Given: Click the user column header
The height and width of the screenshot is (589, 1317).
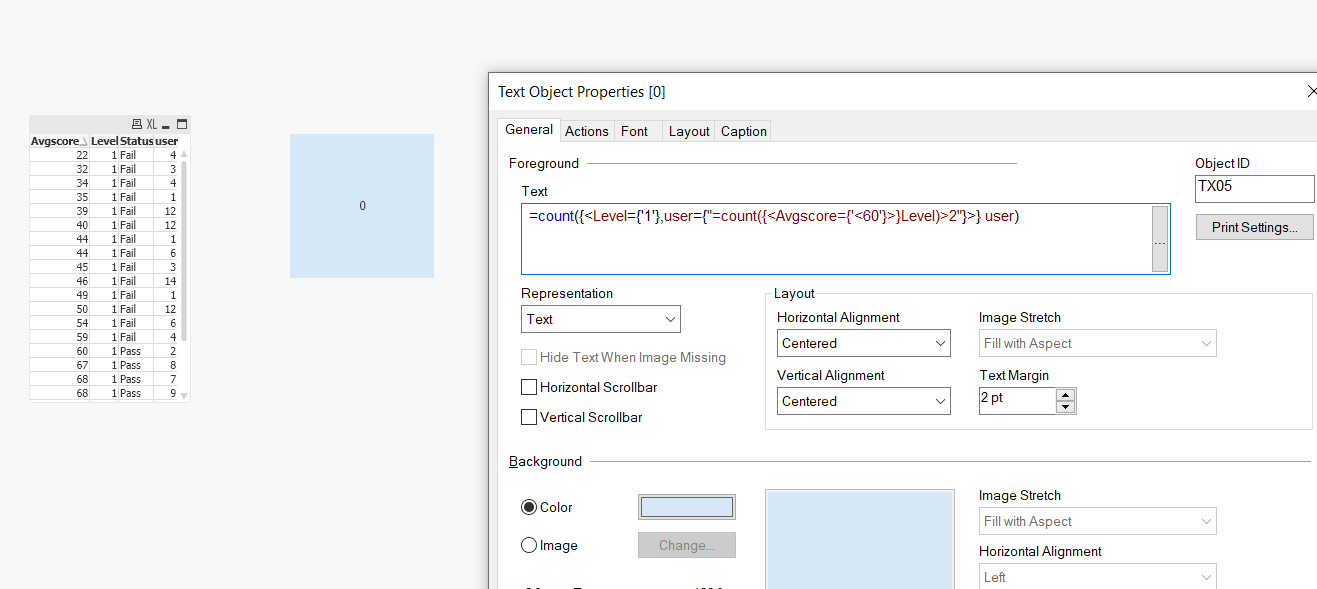Looking at the screenshot, I should click(x=167, y=141).
